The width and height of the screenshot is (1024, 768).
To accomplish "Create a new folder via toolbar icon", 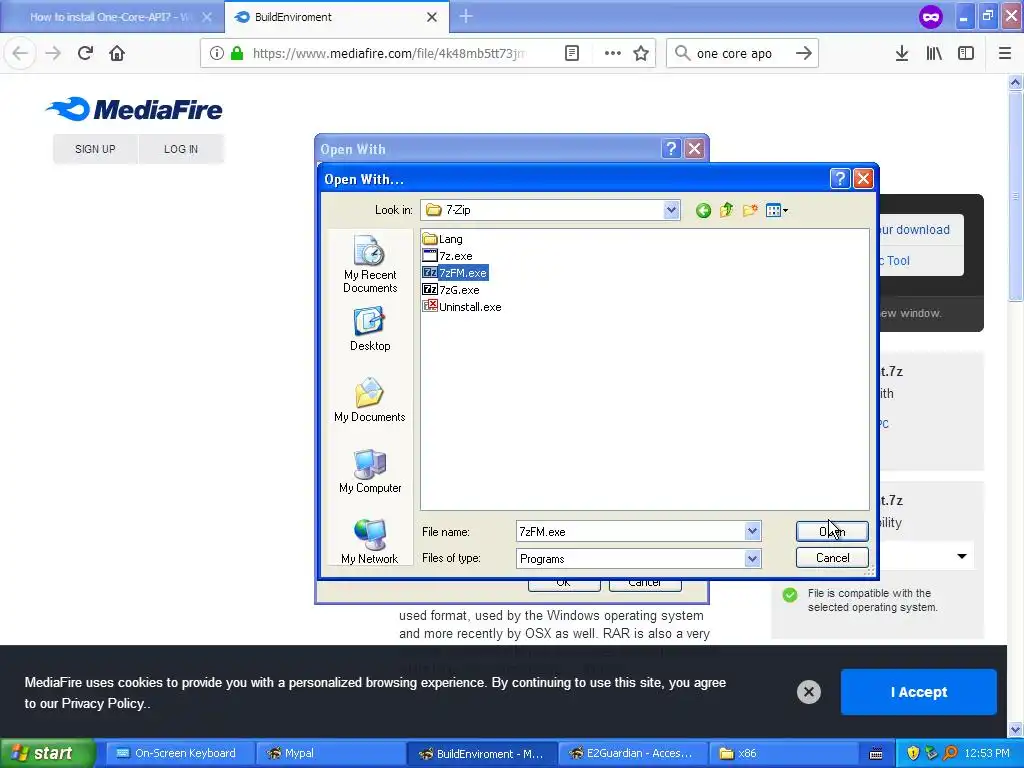I will [750, 210].
